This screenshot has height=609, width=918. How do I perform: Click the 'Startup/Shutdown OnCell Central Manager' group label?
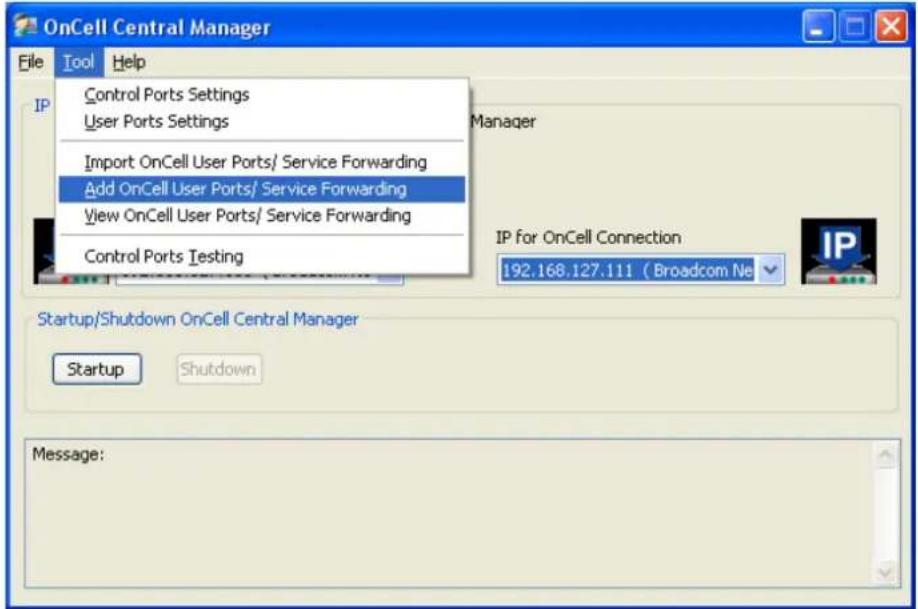point(198,320)
